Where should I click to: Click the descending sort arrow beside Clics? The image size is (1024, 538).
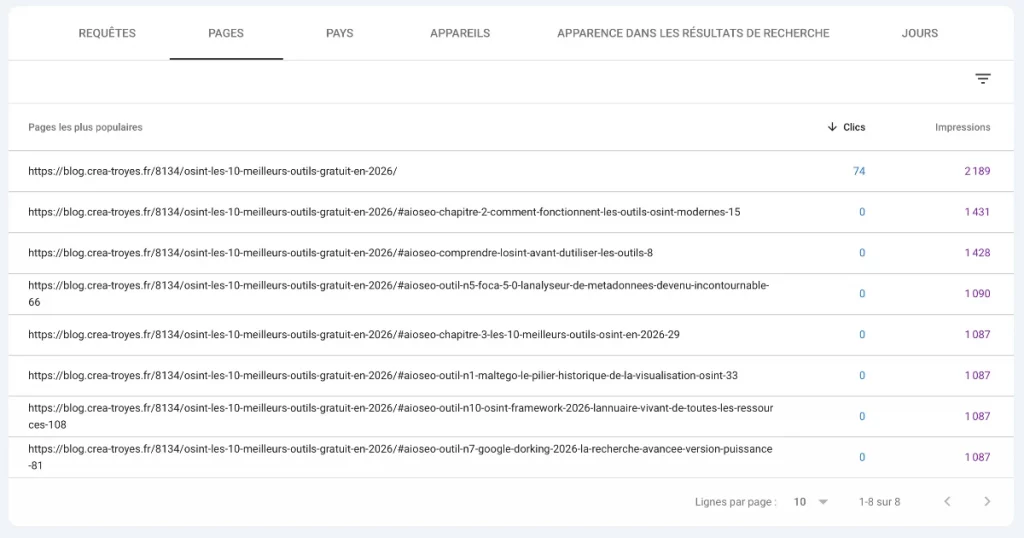(832, 127)
